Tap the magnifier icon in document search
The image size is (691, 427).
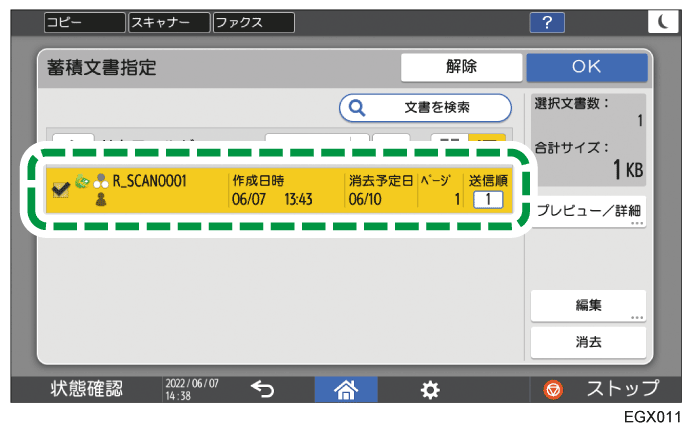357,108
